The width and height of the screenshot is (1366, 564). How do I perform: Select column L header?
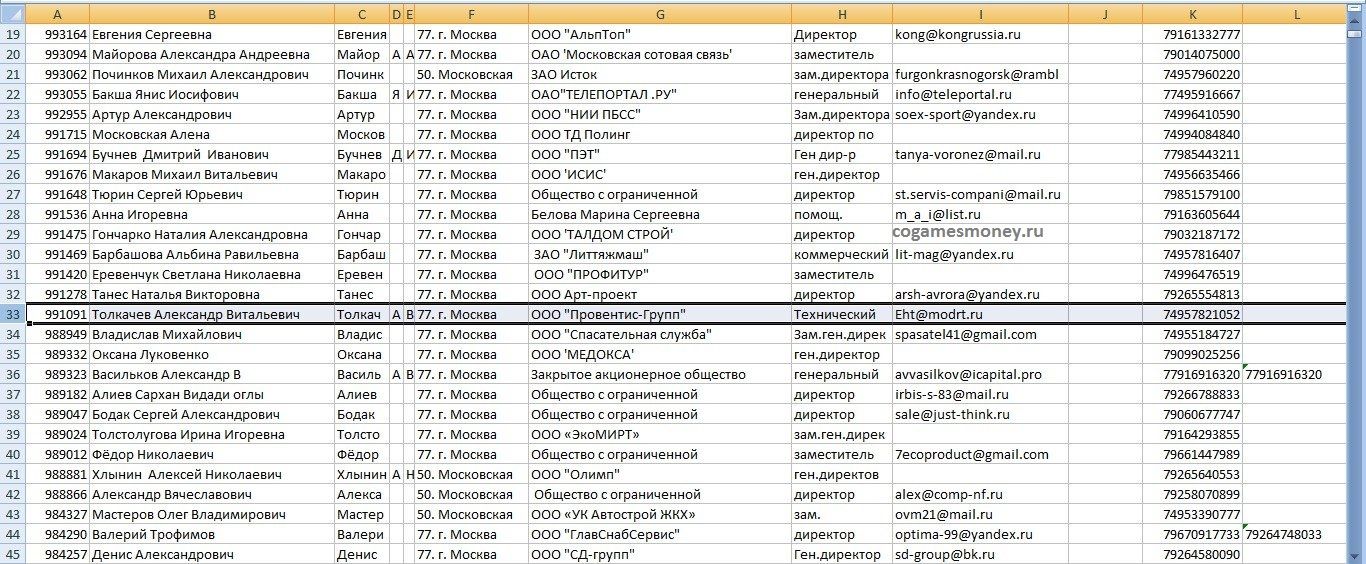1297,13
